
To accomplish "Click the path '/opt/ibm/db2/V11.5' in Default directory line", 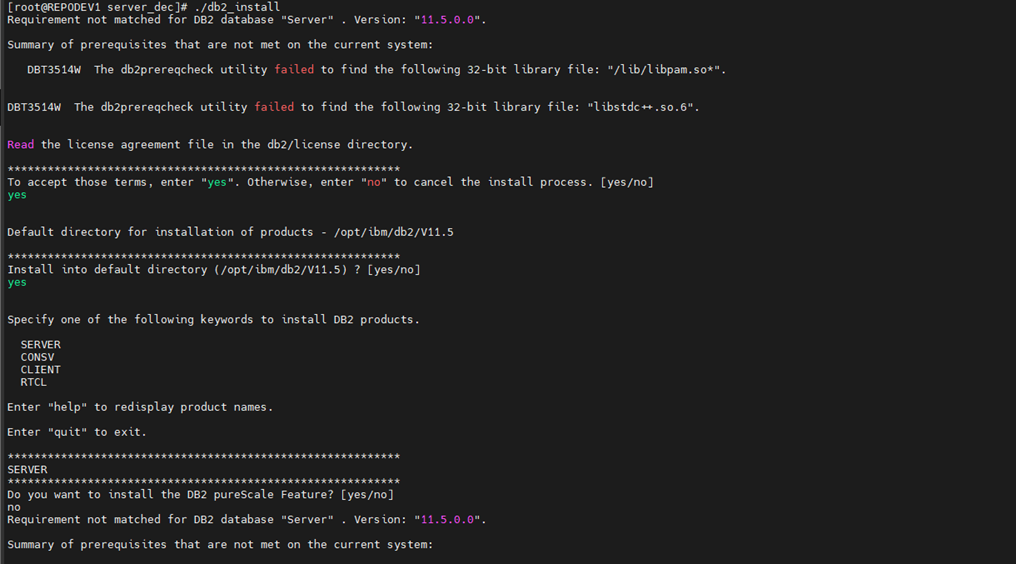I will pyautogui.click(x=394, y=232).
